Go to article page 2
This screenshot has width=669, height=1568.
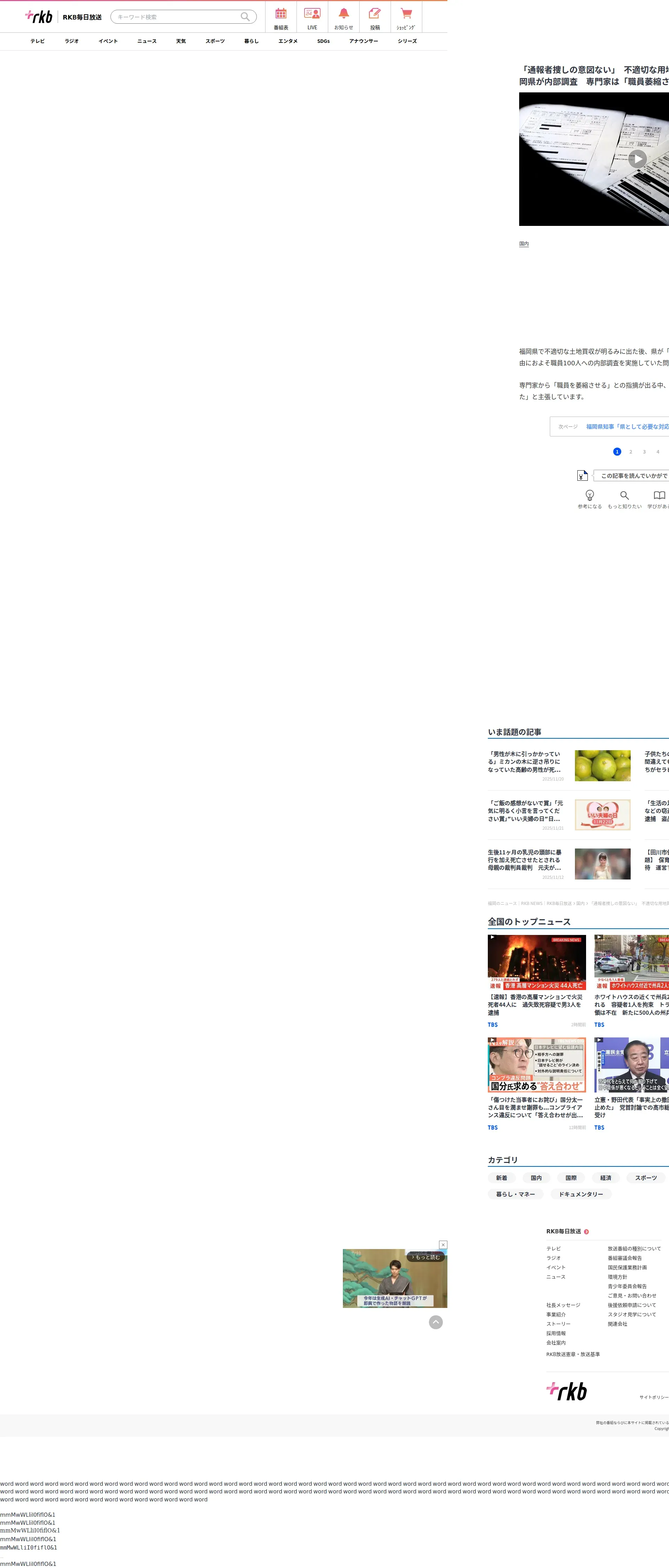(x=631, y=452)
